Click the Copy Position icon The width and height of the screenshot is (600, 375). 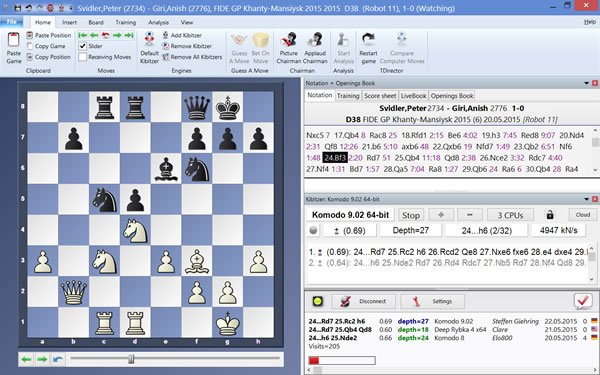(29, 57)
